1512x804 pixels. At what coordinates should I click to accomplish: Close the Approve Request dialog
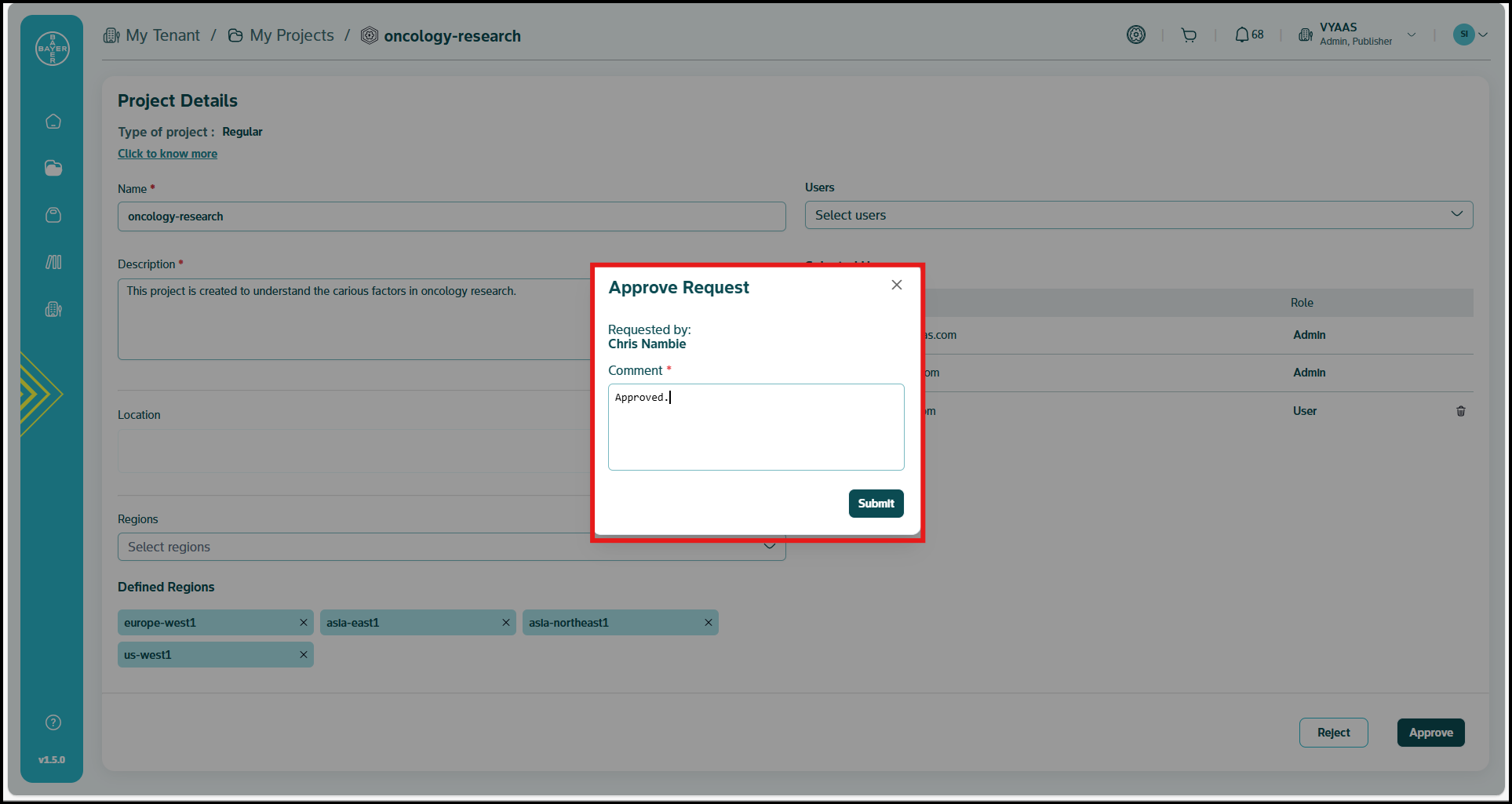896,285
